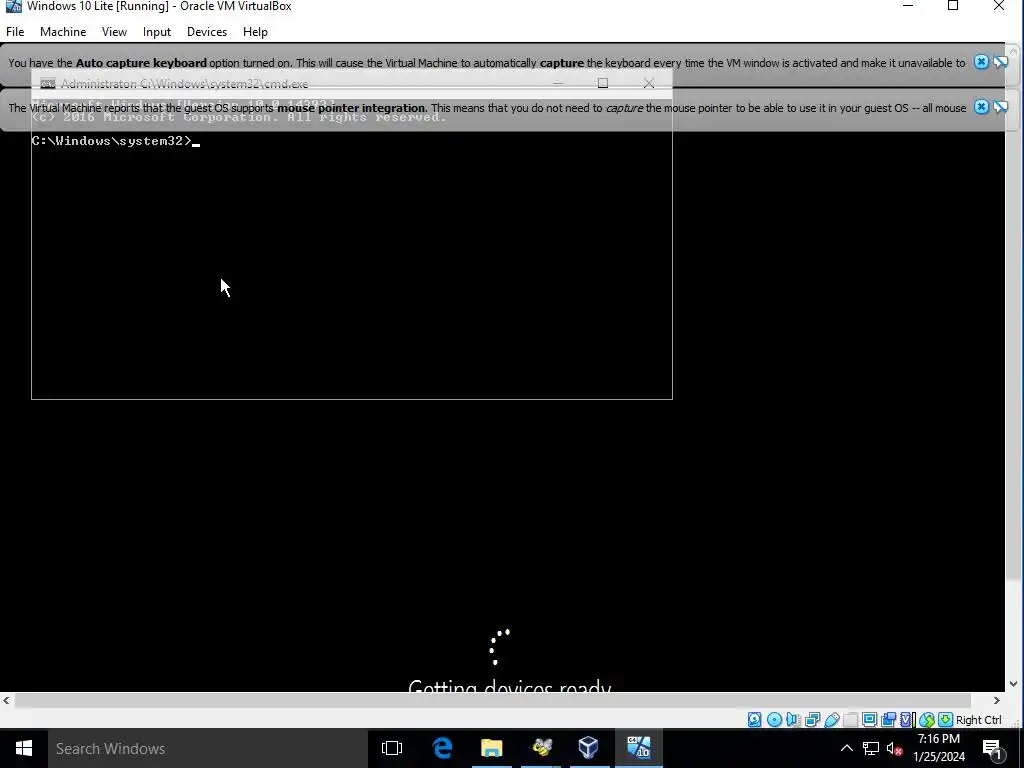Minimize the VirtualBox VM window
This screenshot has height=768, width=1024.
click(x=908, y=6)
